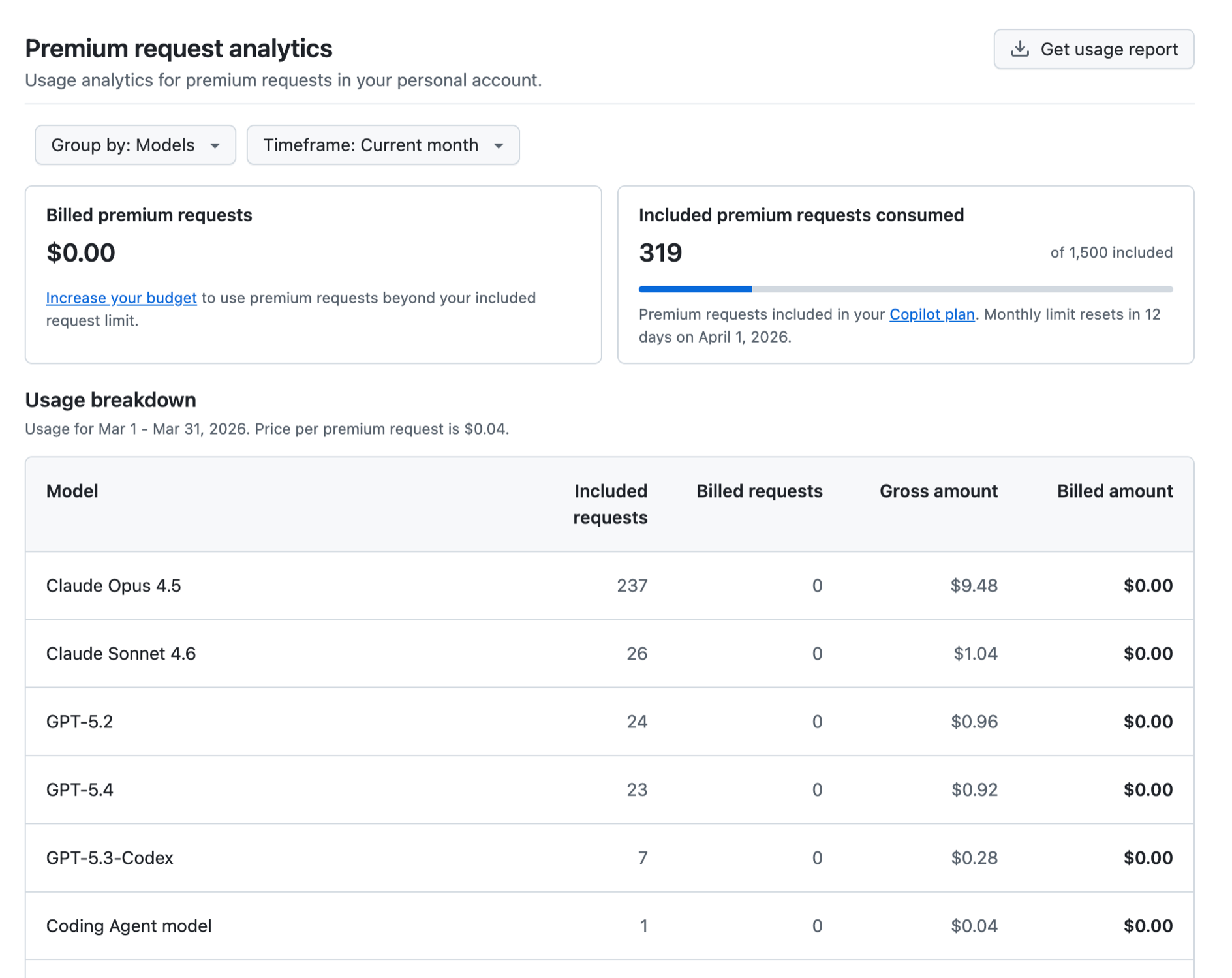Click the $9.48 gross amount for Claude Opus
Screen dimensions: 1232x978
[974, 586]
